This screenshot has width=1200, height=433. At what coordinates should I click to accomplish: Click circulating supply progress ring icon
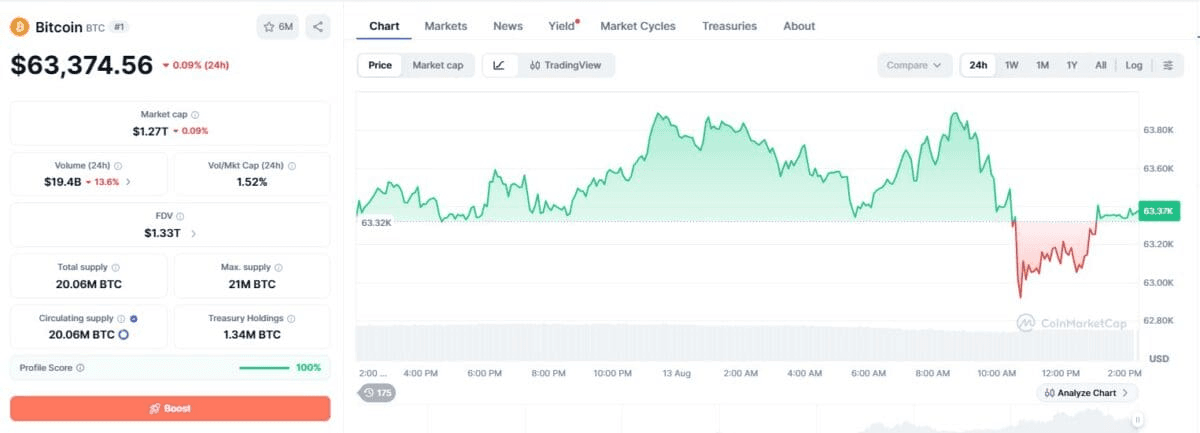[123, 334]
